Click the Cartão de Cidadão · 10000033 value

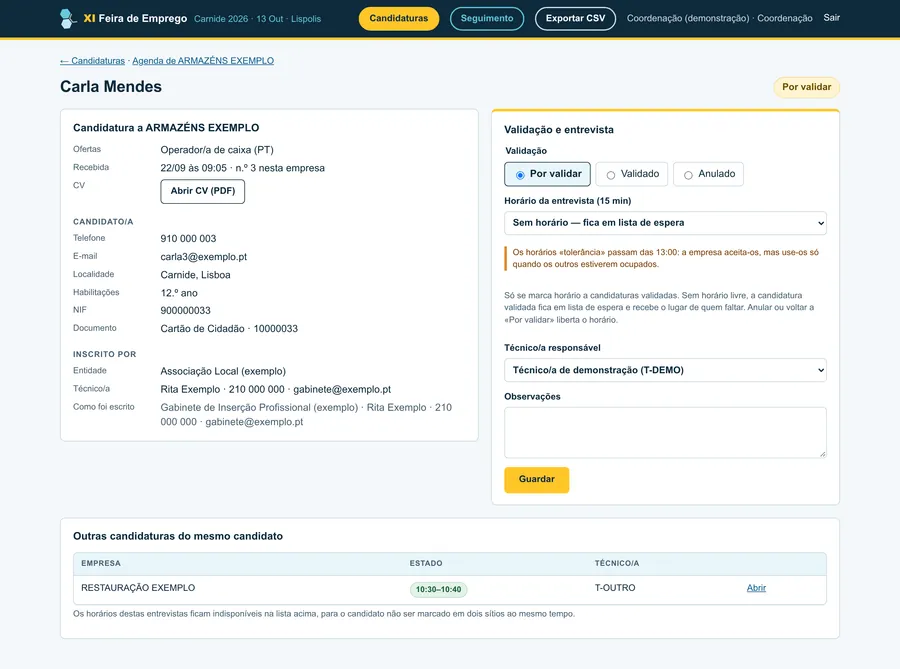(x=229, y=329)
